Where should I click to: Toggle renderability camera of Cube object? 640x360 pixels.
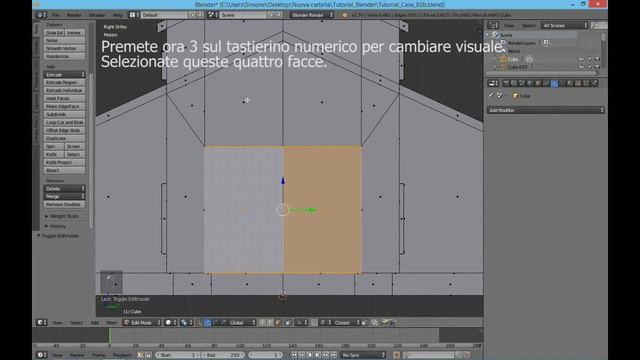coord(597,59)
